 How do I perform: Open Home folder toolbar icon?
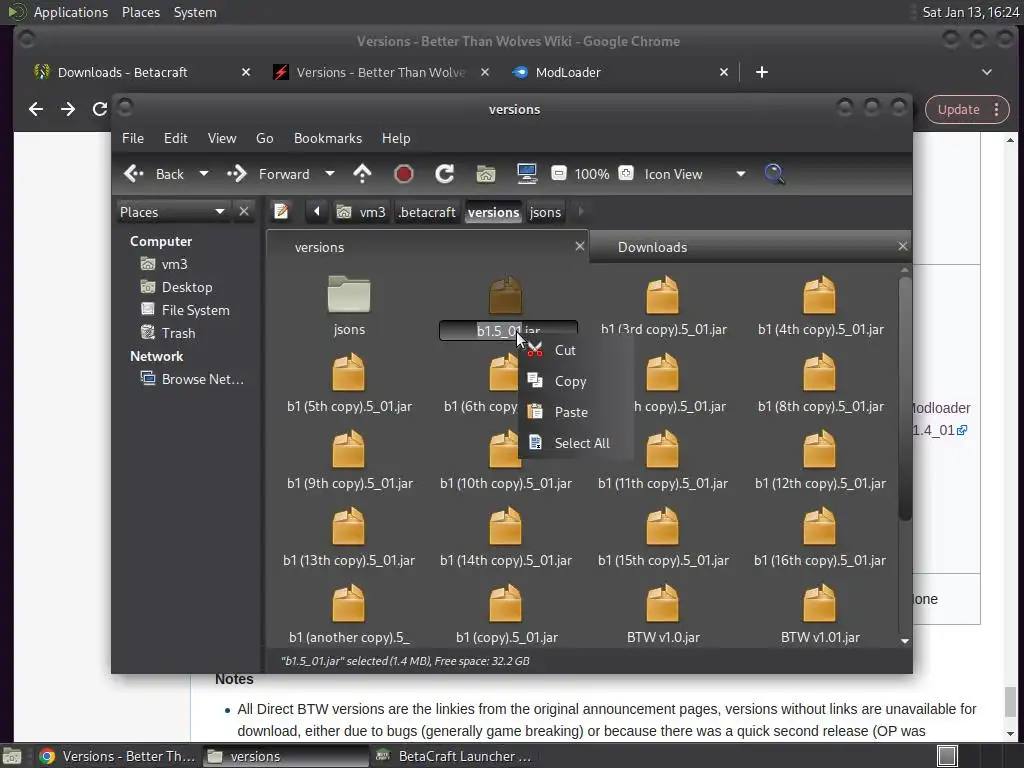486,174
